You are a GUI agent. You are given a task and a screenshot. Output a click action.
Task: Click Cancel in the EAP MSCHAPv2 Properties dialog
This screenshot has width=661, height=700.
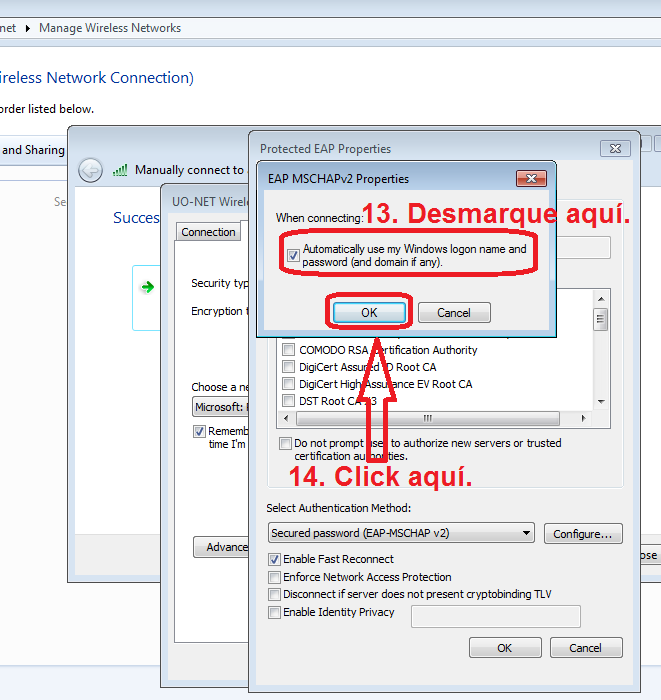[453, 313]
